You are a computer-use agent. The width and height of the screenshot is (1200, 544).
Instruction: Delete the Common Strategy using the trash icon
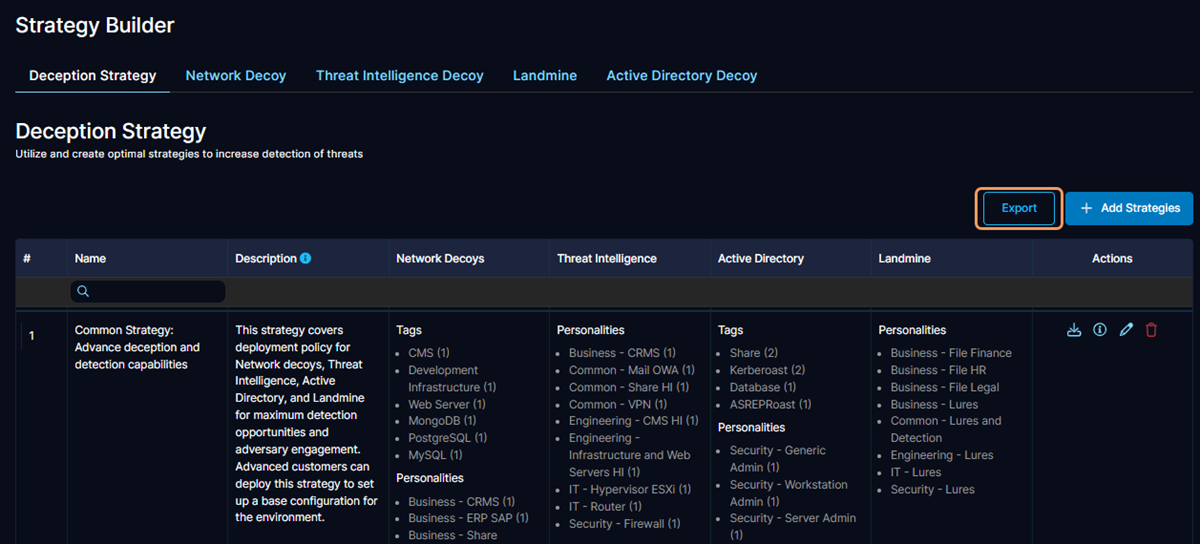(x=1151, y=330)
